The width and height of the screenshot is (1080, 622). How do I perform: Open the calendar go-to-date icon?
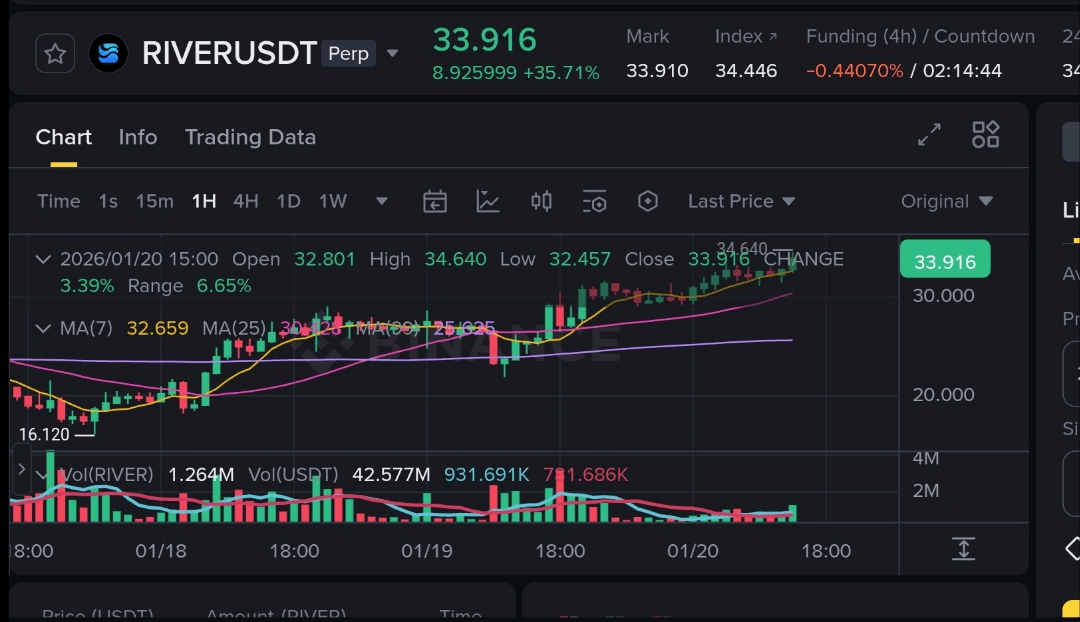435,201
